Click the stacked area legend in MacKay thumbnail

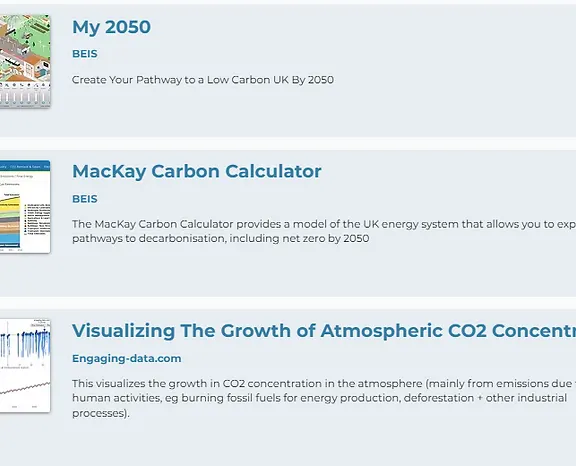point(37,219)
